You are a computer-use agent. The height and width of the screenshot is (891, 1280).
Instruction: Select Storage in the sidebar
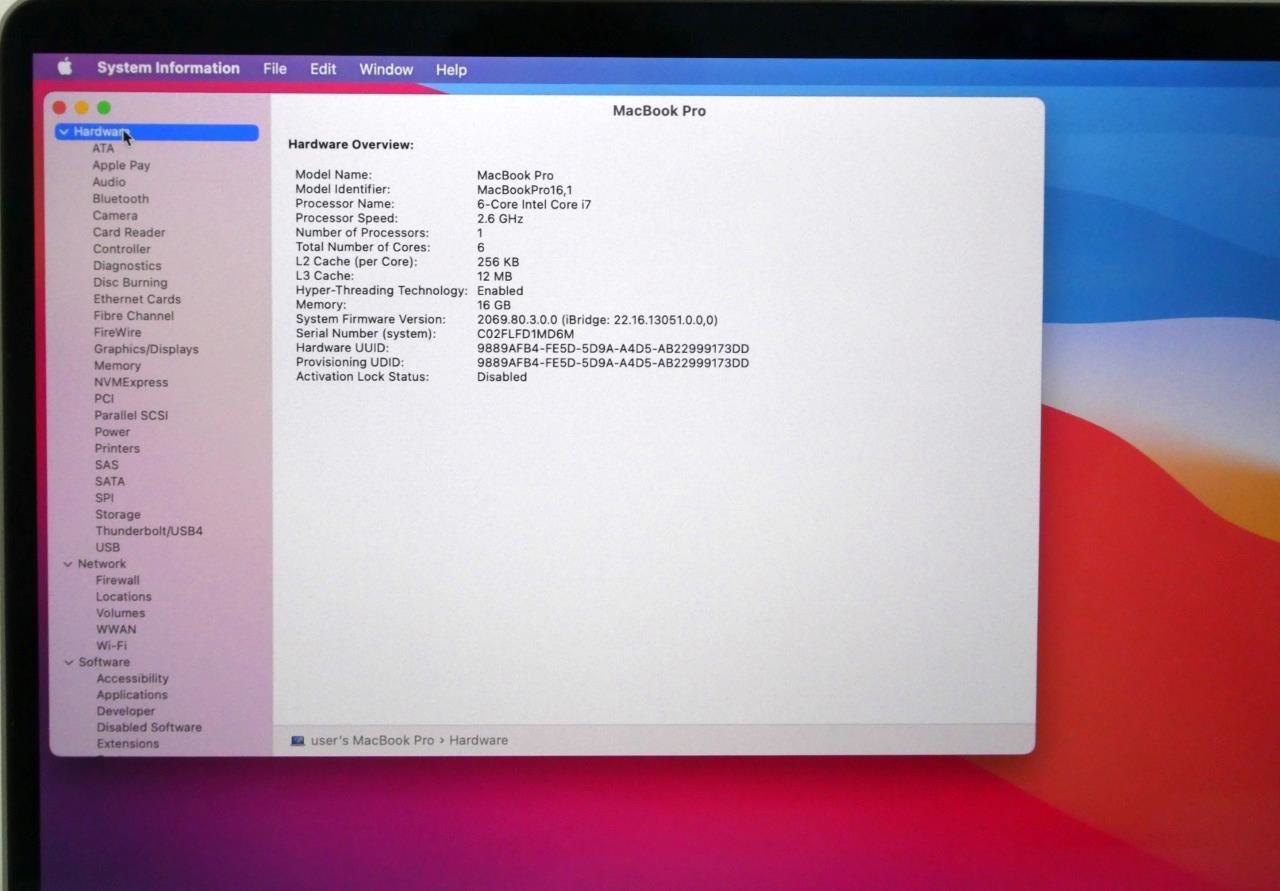[118, 515]
